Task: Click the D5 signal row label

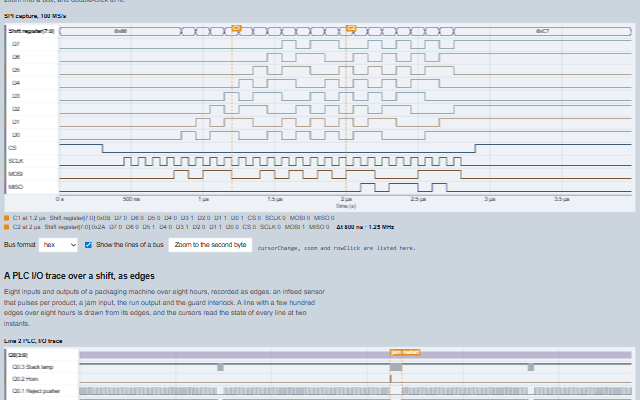Action: pyautogui.click(x=16, y=70)
